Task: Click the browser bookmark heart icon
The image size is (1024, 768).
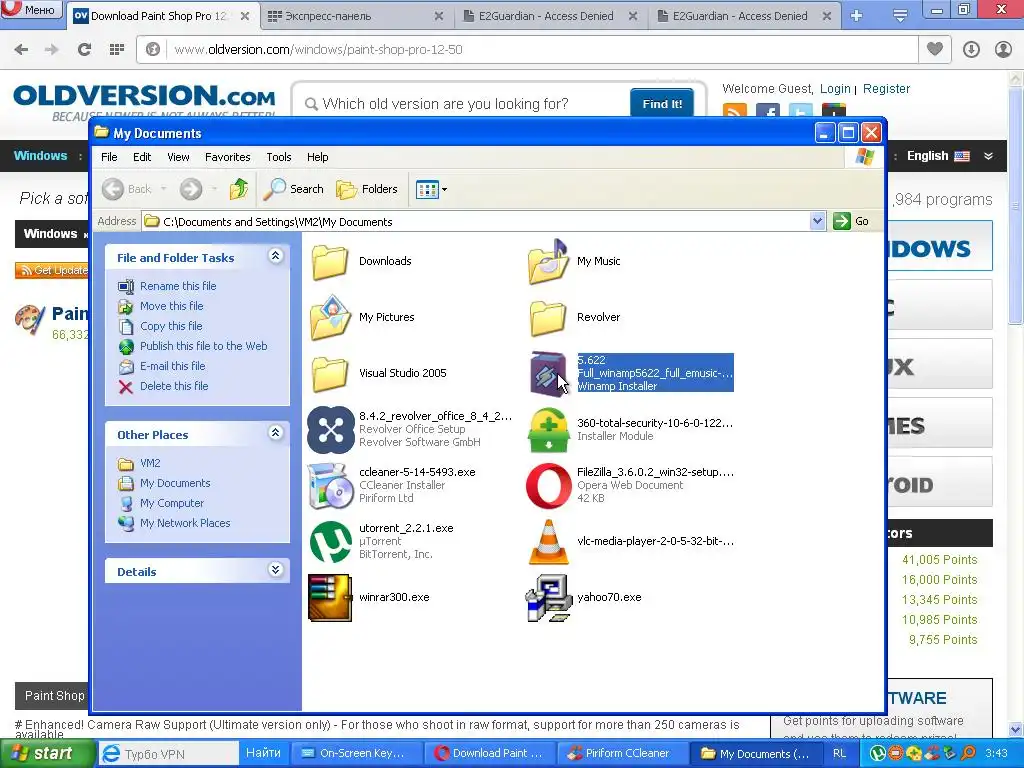Action: [935, 49]
